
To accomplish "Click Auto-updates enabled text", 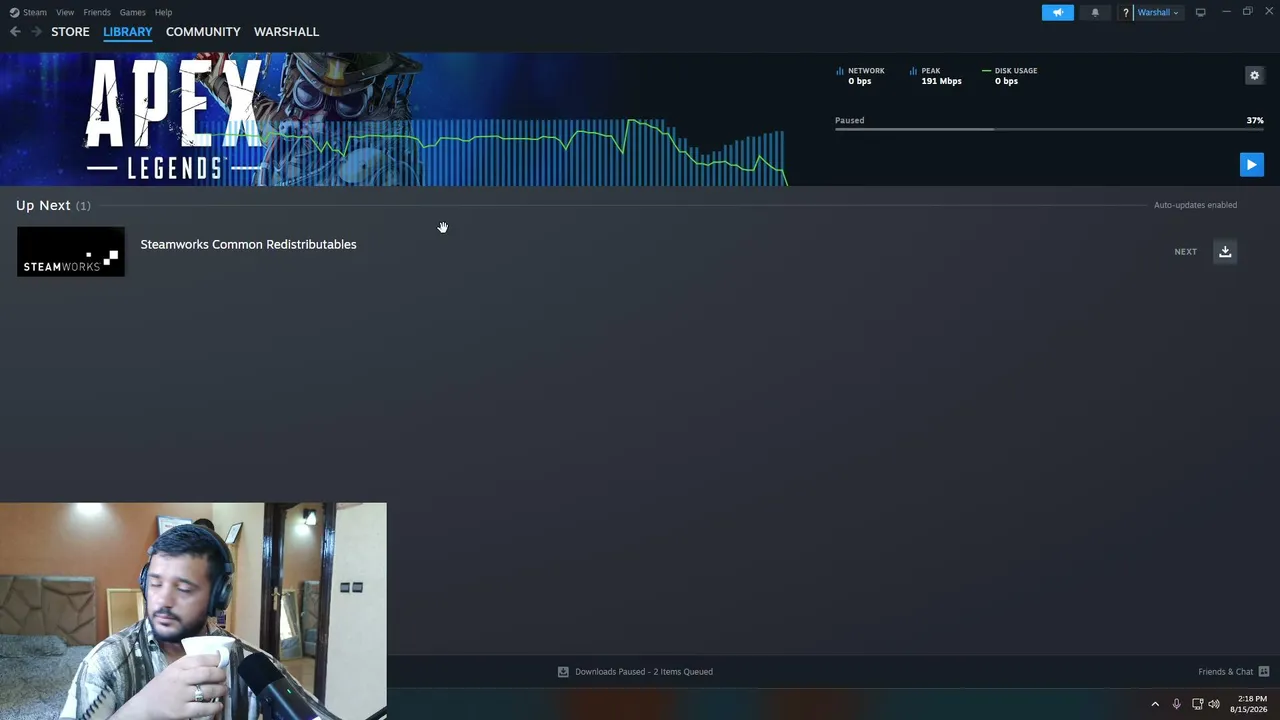I will 1195,205.
